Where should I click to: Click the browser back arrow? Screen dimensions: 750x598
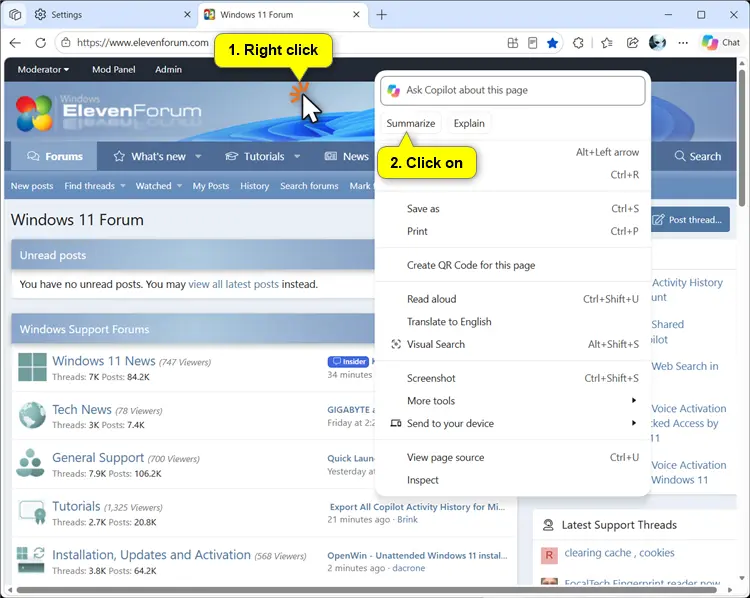coord(15,43)
